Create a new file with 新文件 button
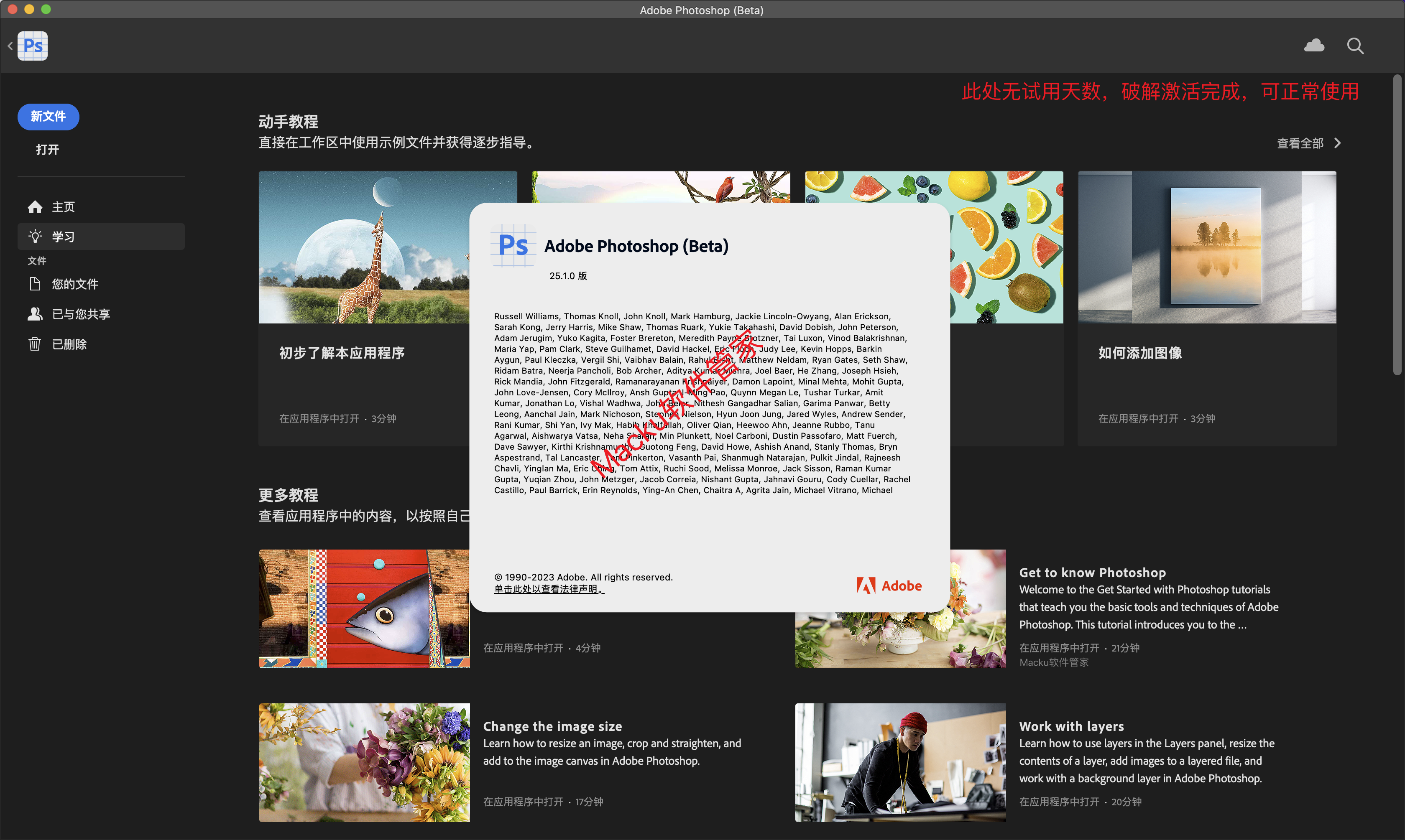1405x840 pixels. (x=48, y=117)
